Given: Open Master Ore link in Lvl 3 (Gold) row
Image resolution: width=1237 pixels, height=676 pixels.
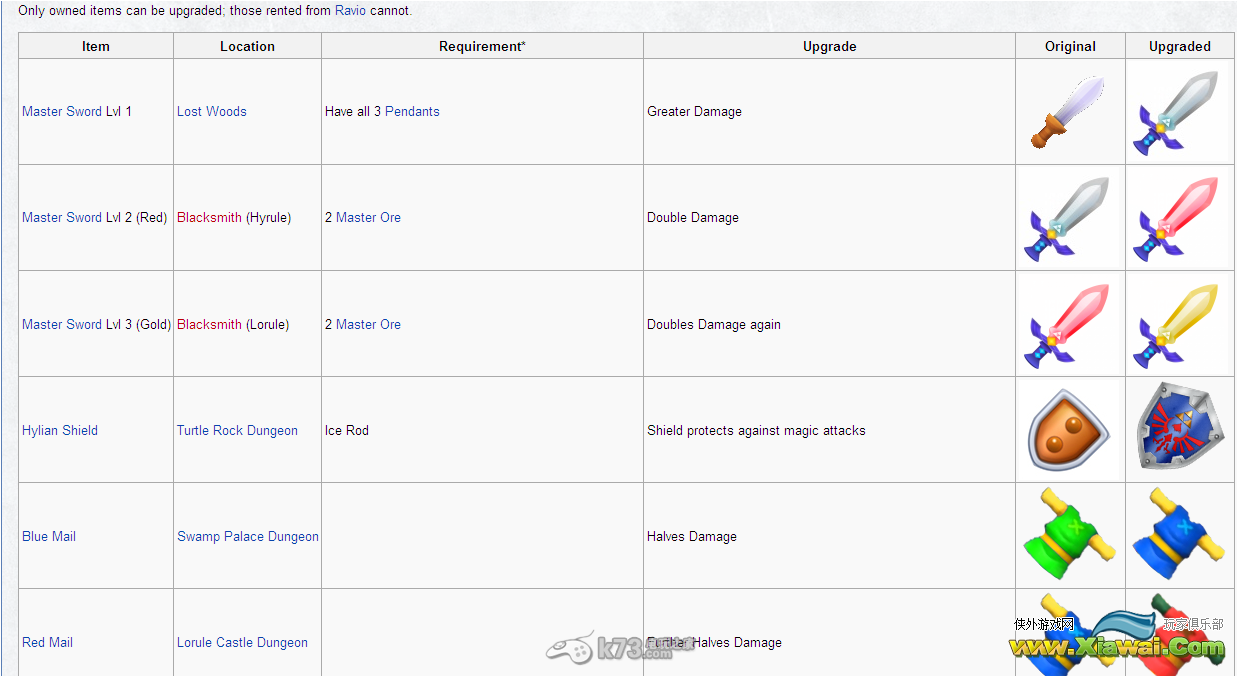Looking at the screenshot, I should click(x=368, y=325).
